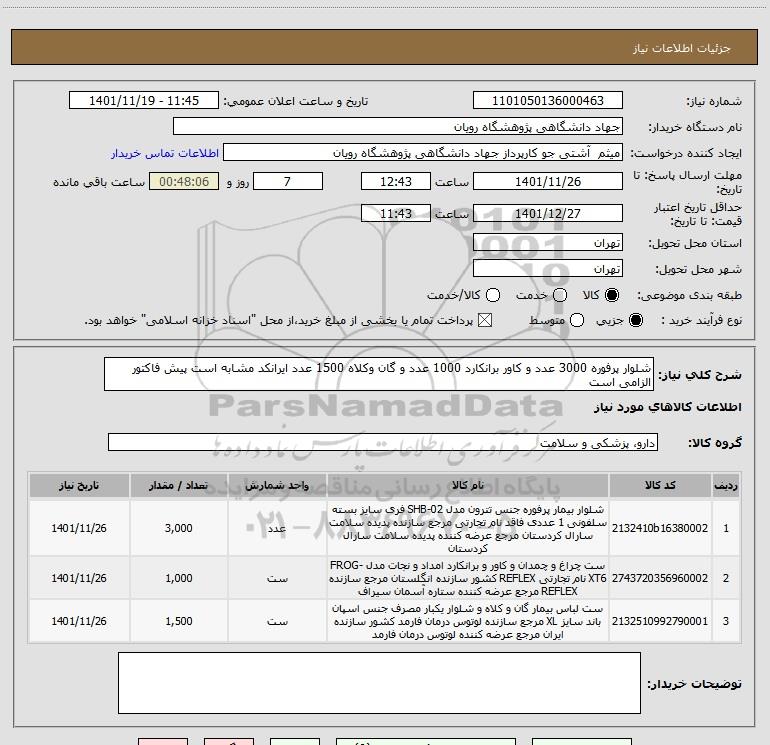Click the FROG-XT6 REFLEX set item name

pyautogui.click(x=468, y=578)
